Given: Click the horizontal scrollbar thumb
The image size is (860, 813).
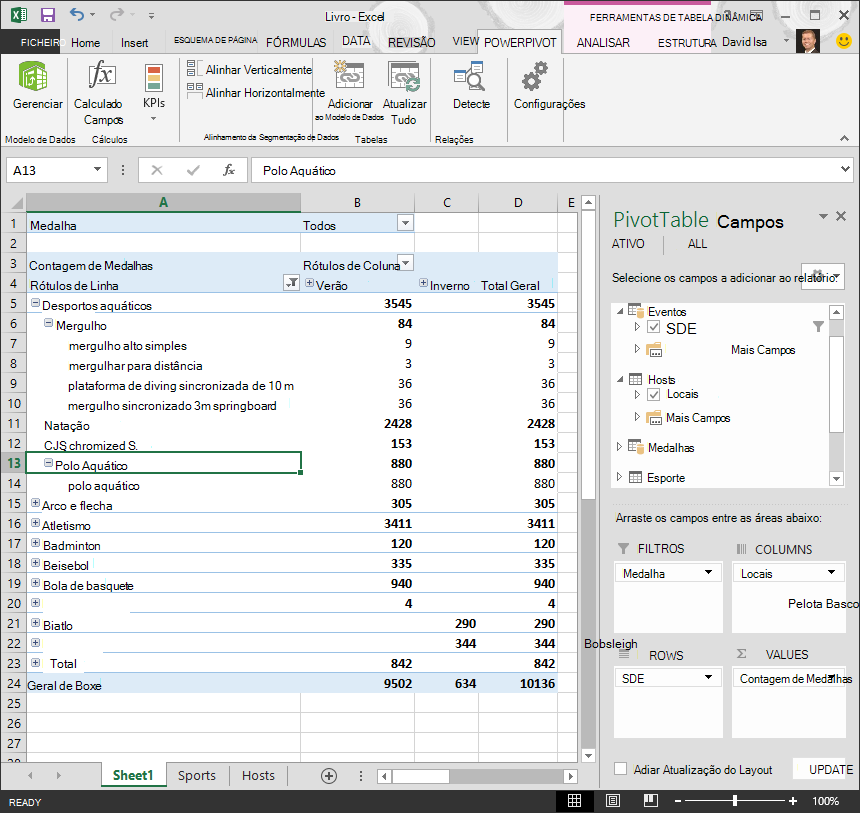Looking at the screenshot, I should tap(421, 776).
